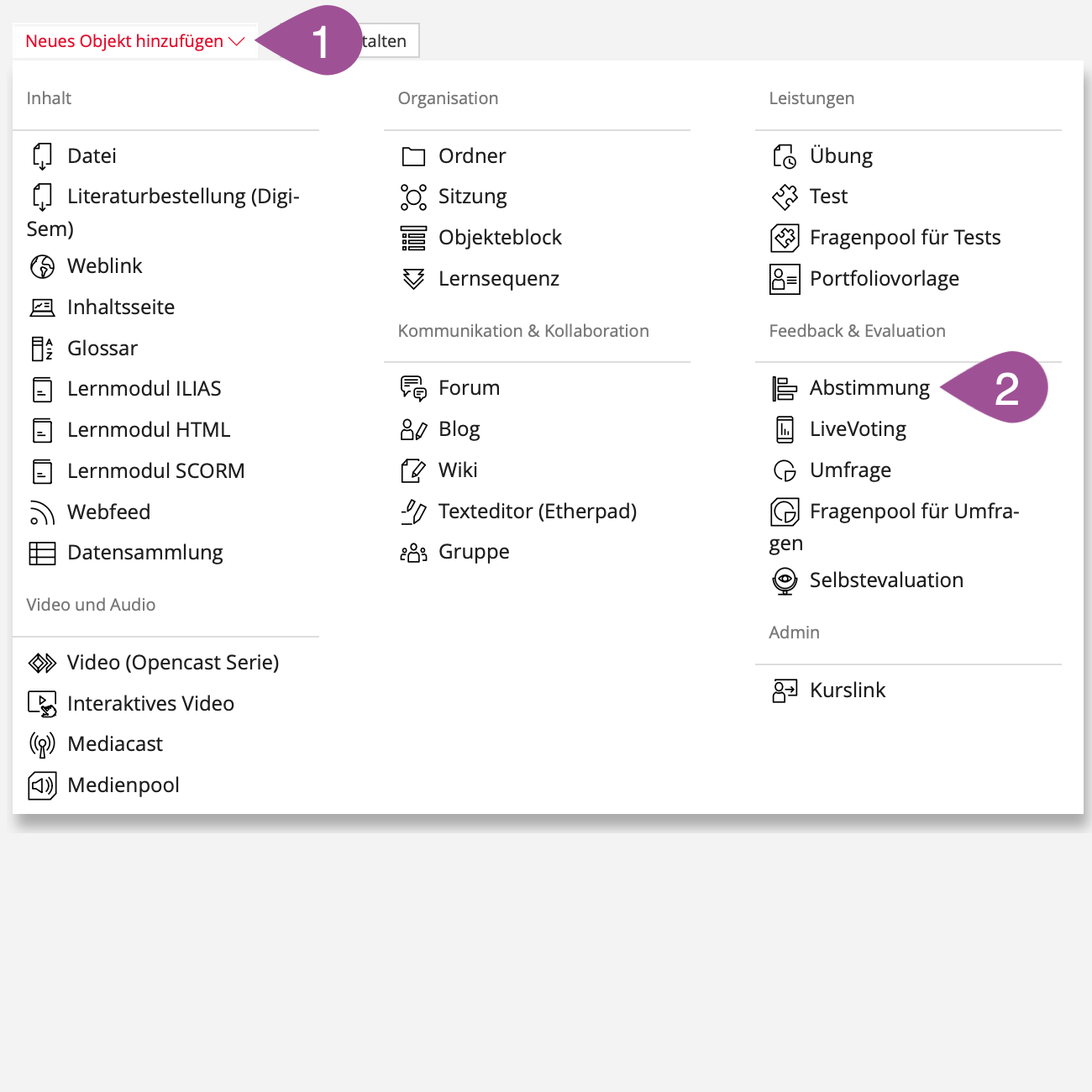1092x1092 pixels.
Task: Add a Lernmodul SCORM object
Action: (155, 471)
